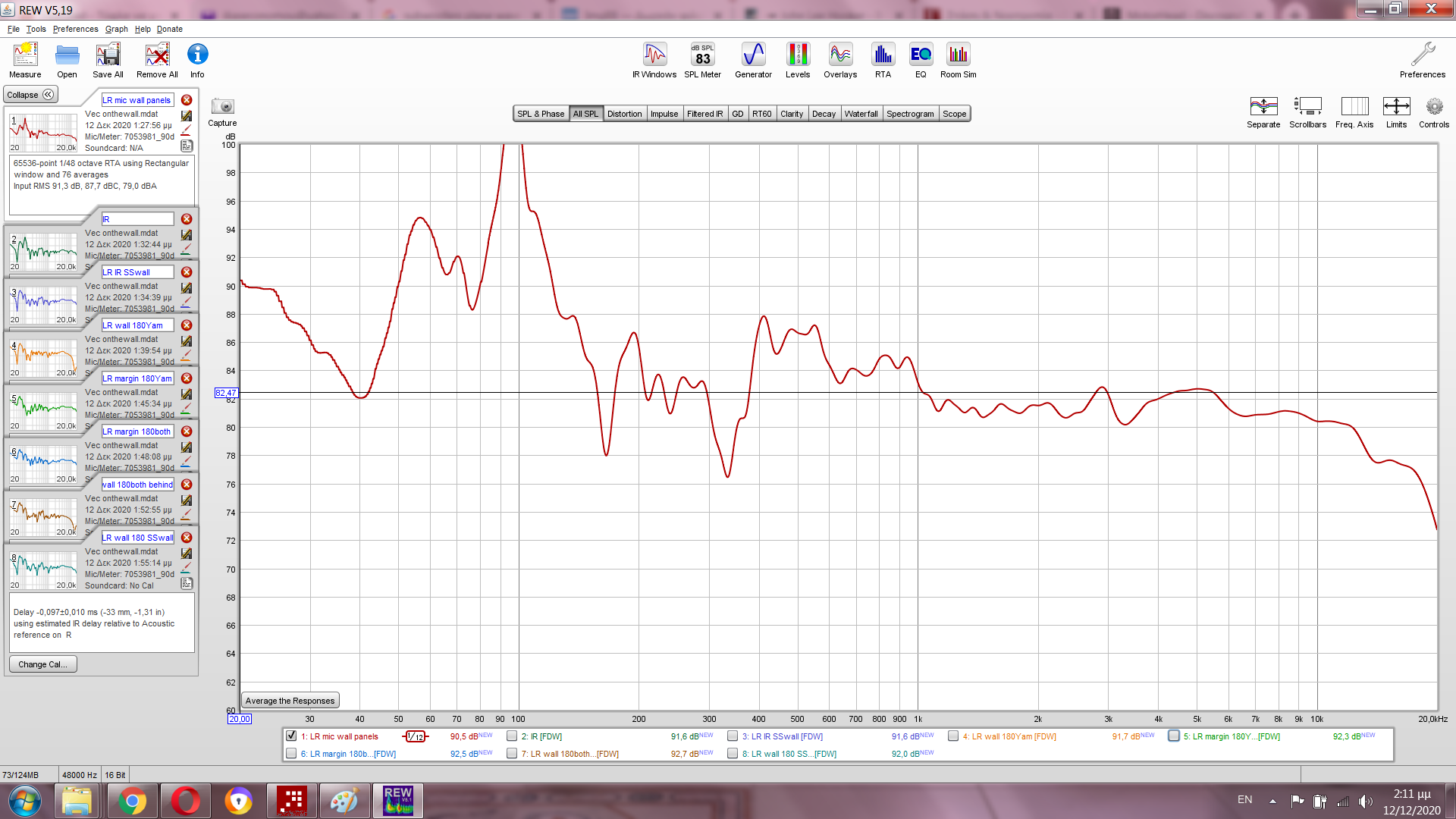Viewport: 1456px width, 819px height.
Task: Open the Tools menu
Action: point(36,29)
